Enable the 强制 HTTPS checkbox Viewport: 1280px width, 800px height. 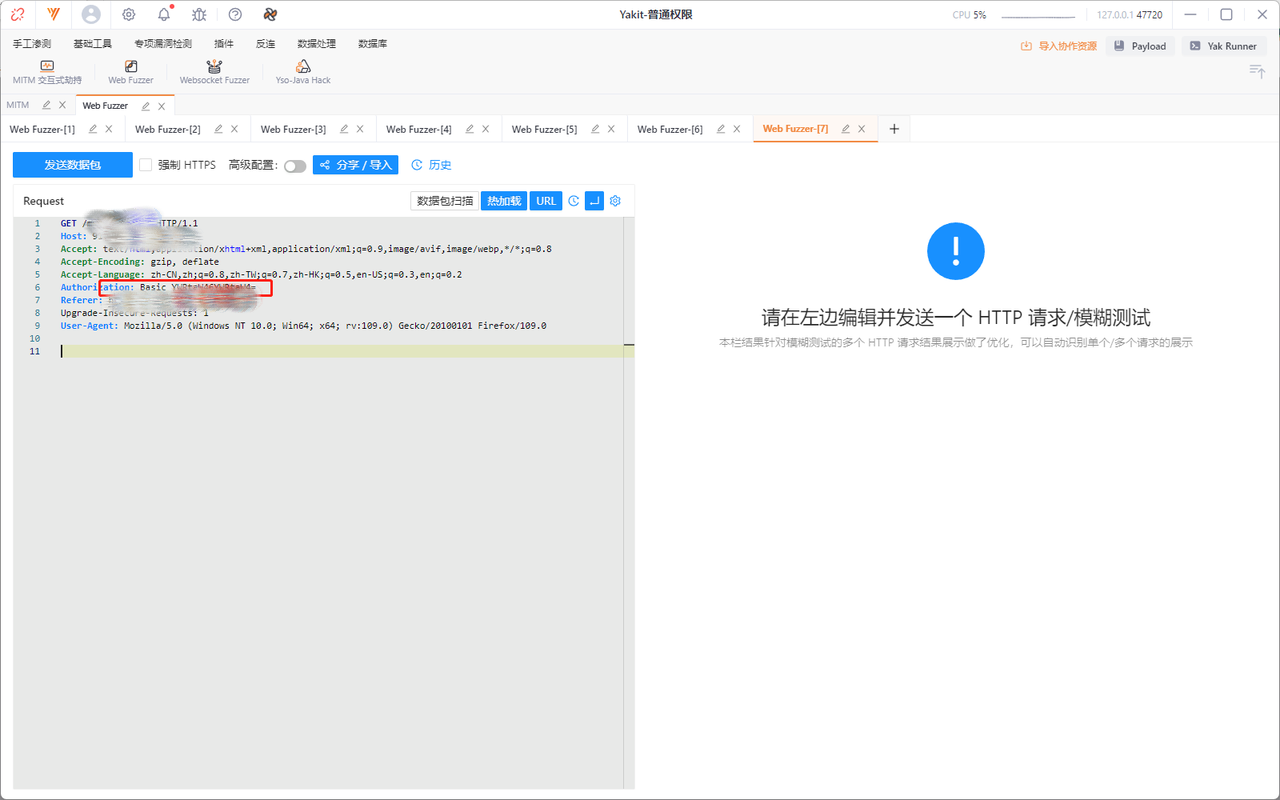click(146, 165)
